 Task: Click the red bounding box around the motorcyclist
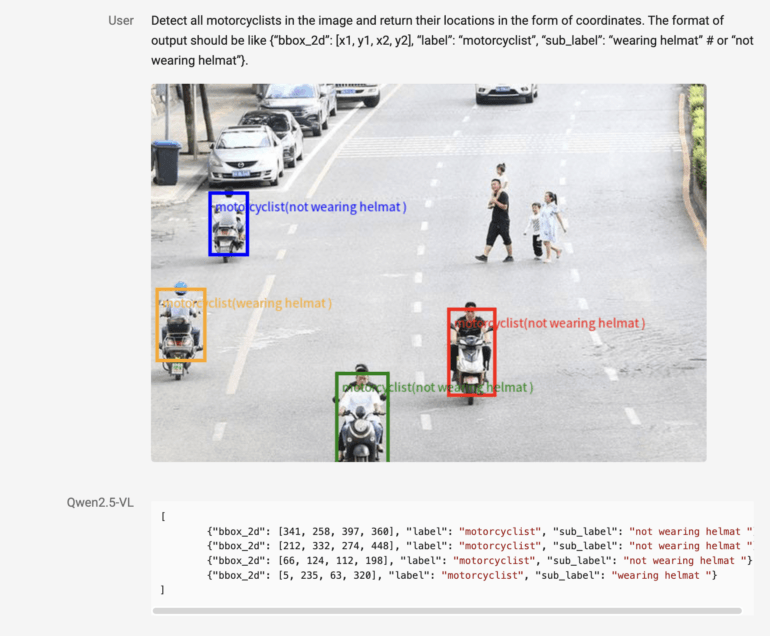pos(471,352)
